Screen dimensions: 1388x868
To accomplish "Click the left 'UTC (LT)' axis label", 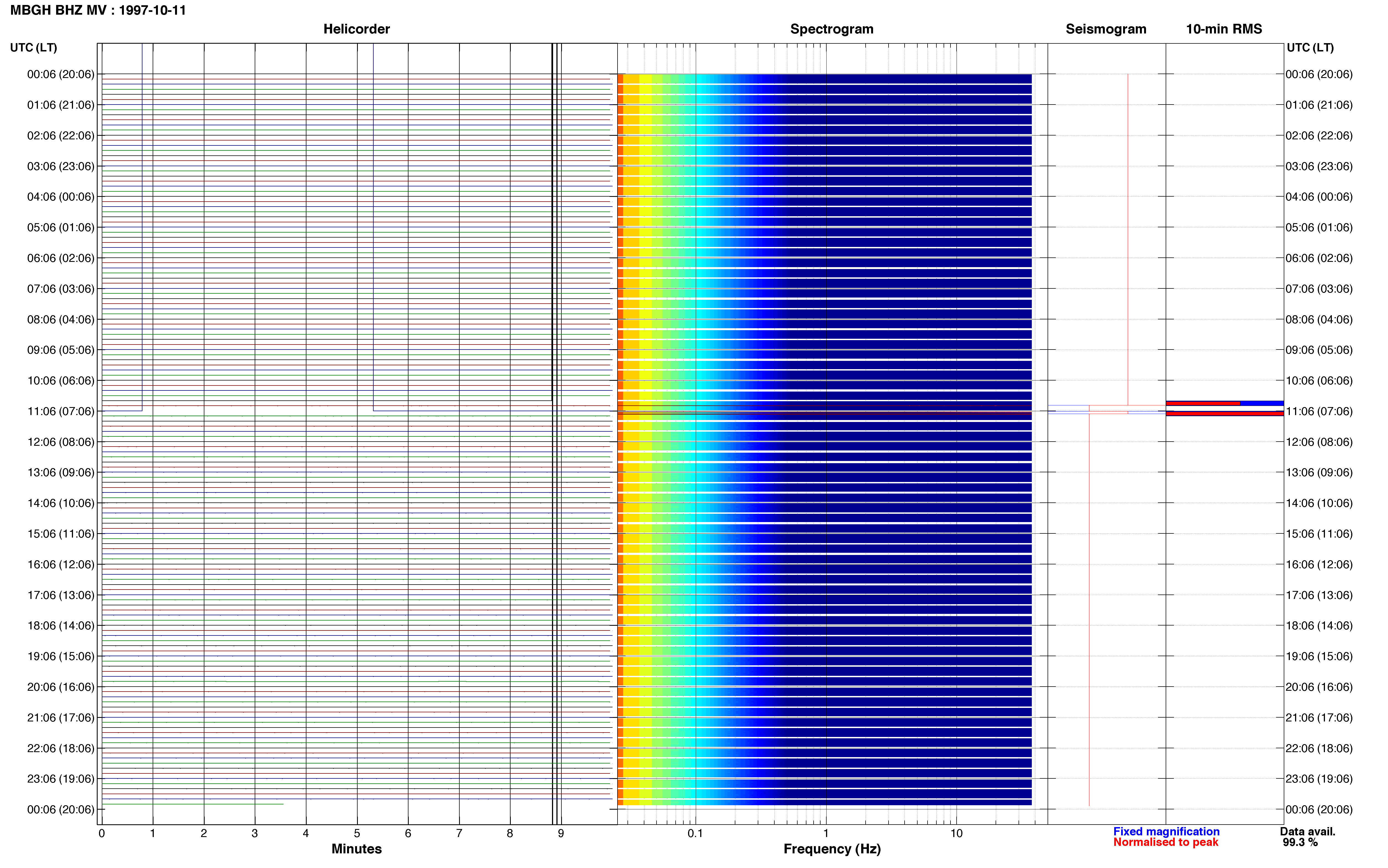I will [34, 48].
